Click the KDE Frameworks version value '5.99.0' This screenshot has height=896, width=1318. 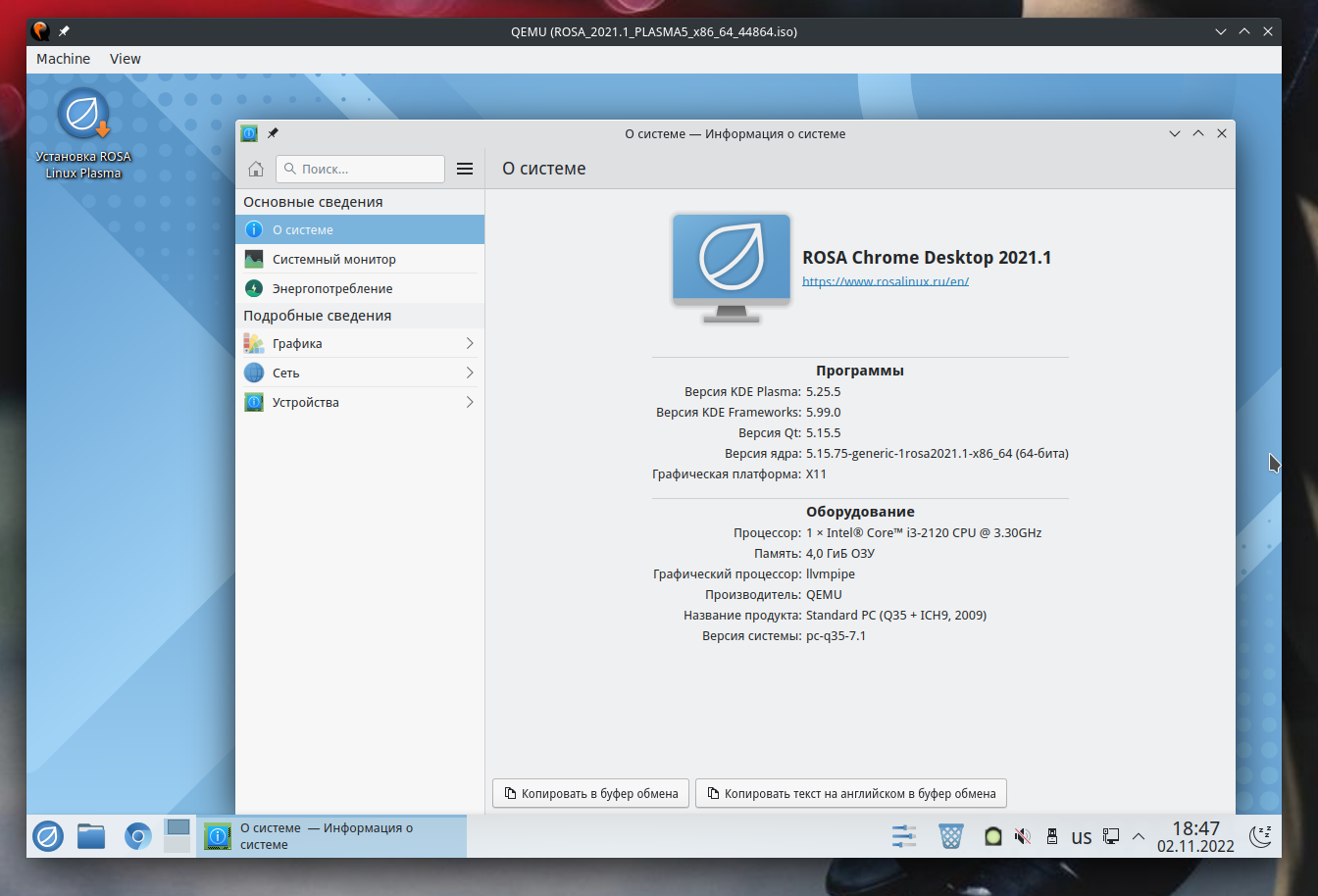824,413
